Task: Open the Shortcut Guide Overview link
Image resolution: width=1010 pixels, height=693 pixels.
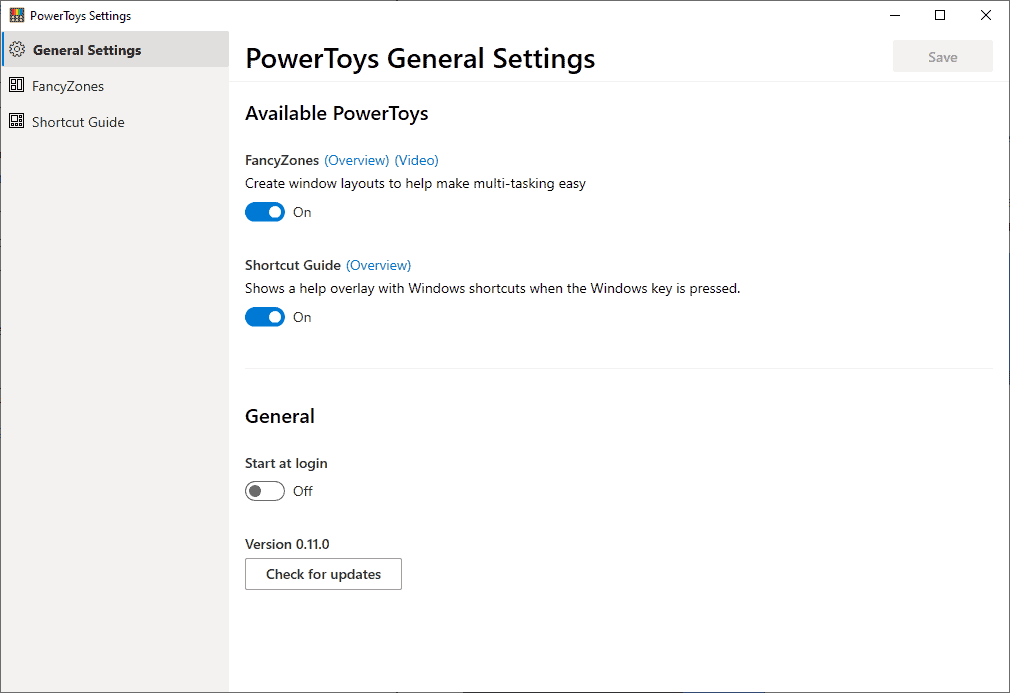Action: (378, 264)
